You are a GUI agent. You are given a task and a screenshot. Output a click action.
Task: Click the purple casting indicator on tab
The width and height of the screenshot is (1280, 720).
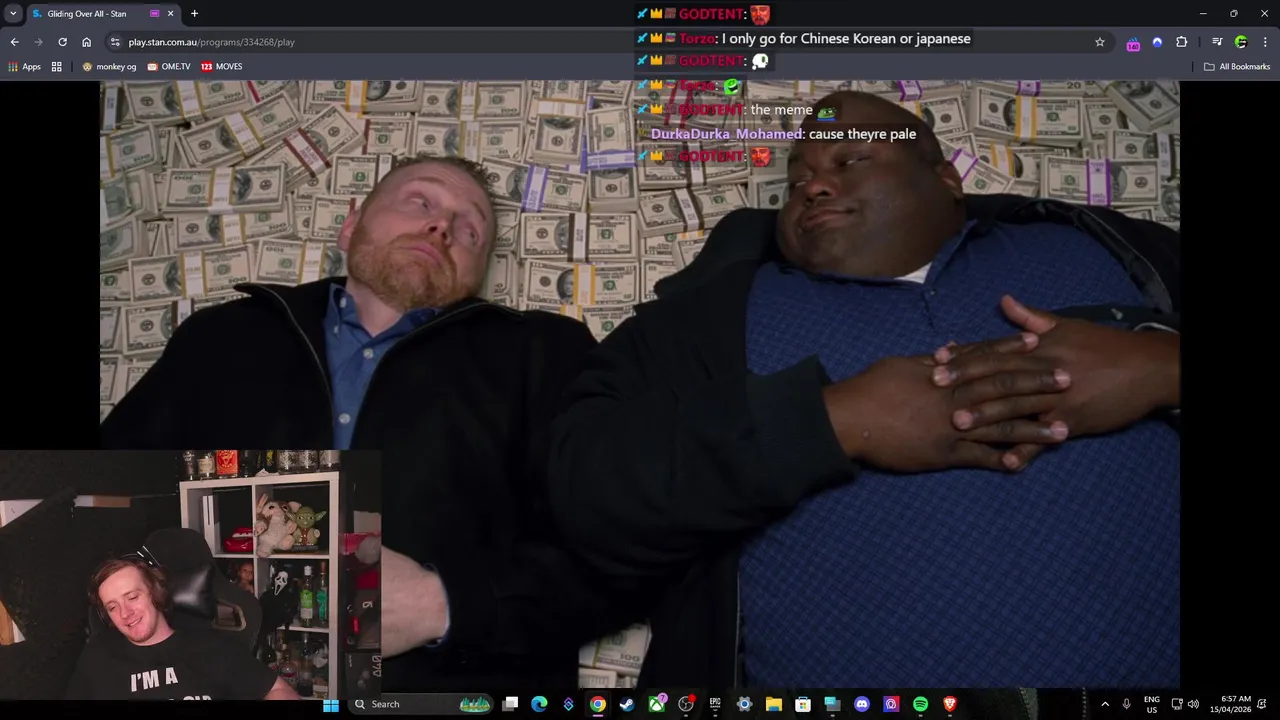(x=154, y=14)
